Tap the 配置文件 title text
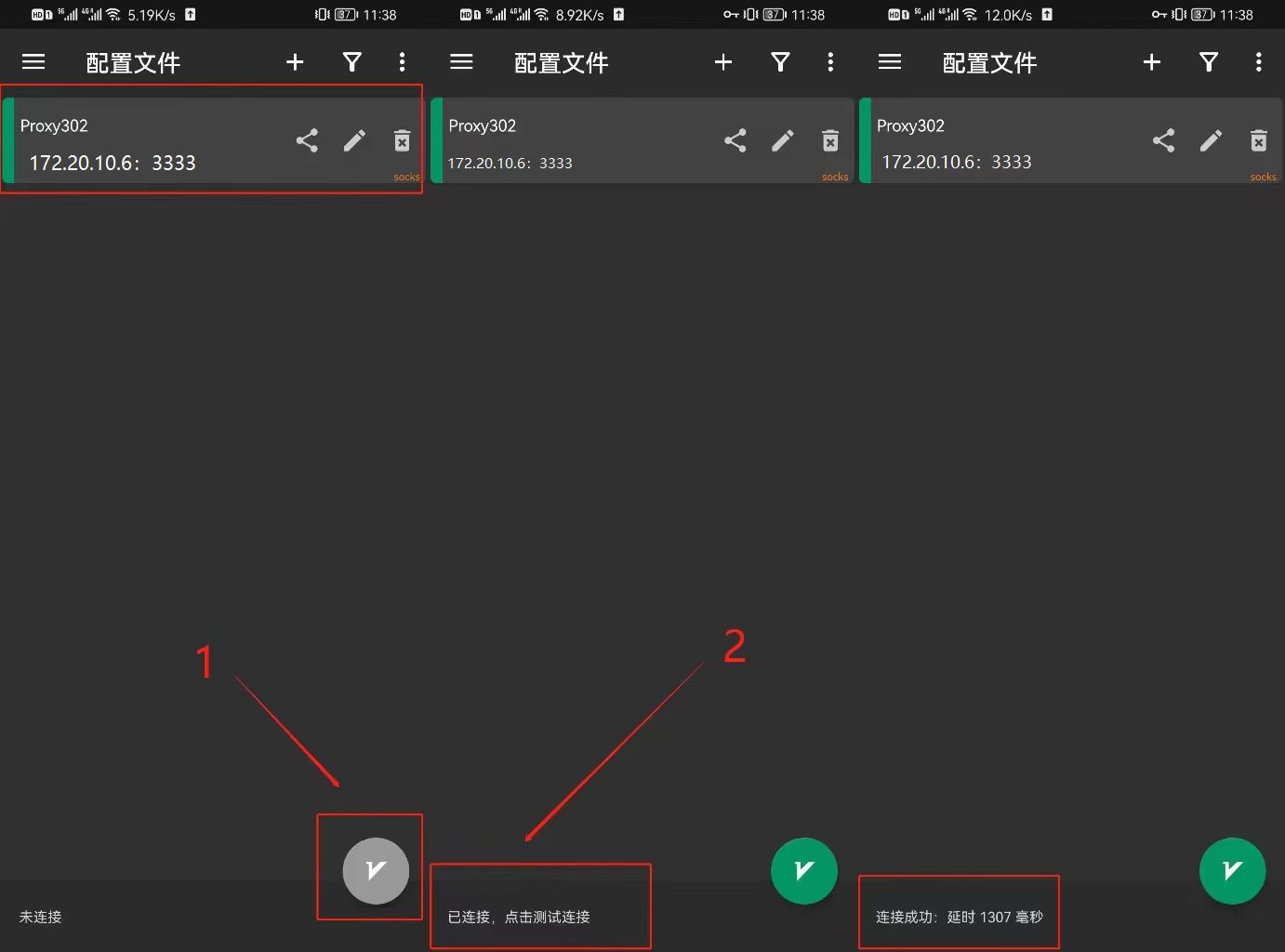 pyautogui.click(x=132, y=61)
